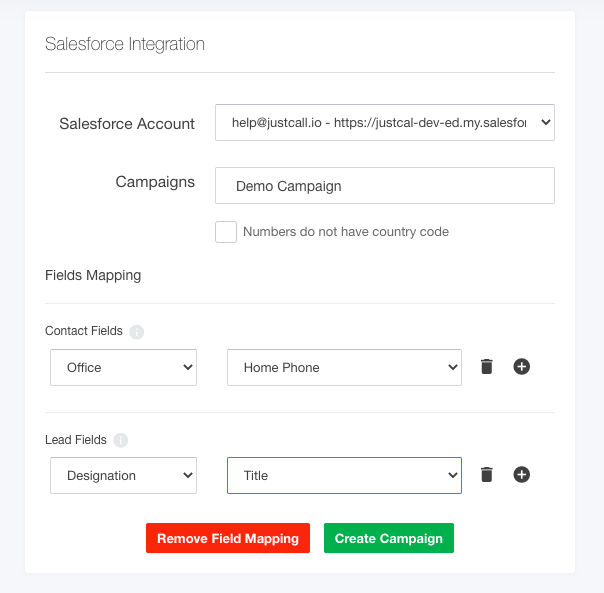604x593 pixels.
Task: Click the Salesforce Account label
Action: tap(127, 124)
